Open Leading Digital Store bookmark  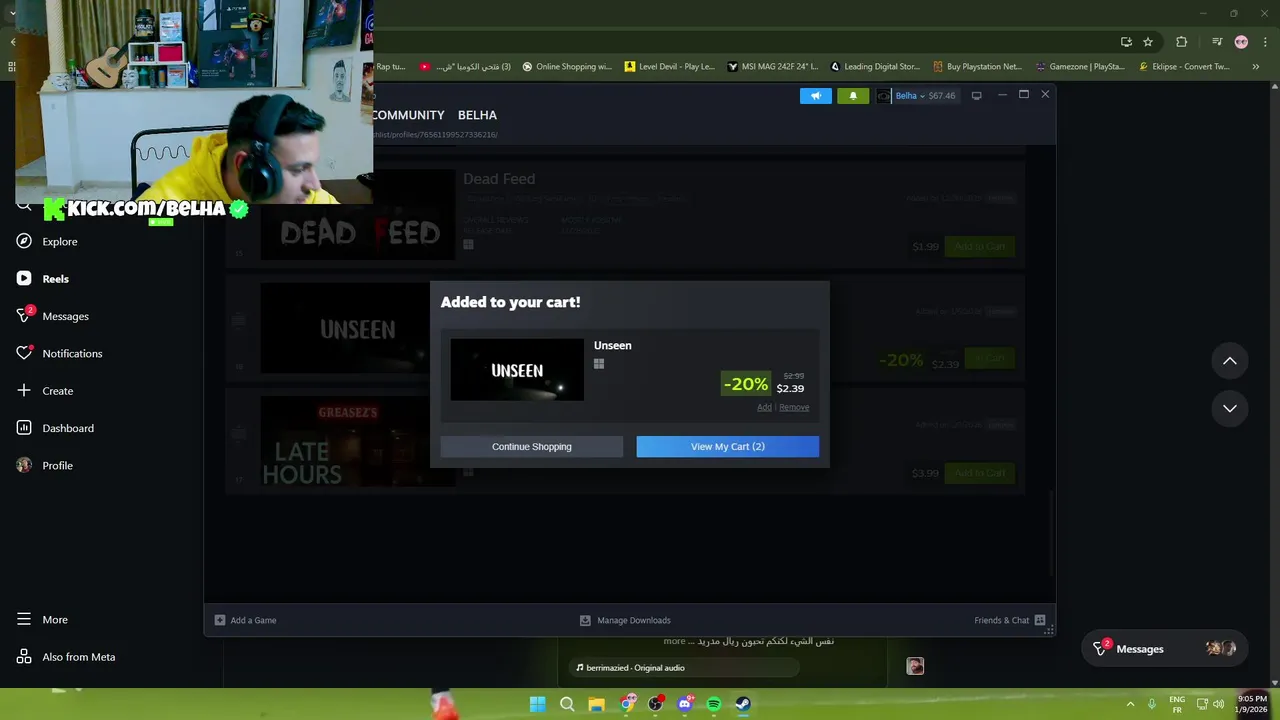[875, 67]
